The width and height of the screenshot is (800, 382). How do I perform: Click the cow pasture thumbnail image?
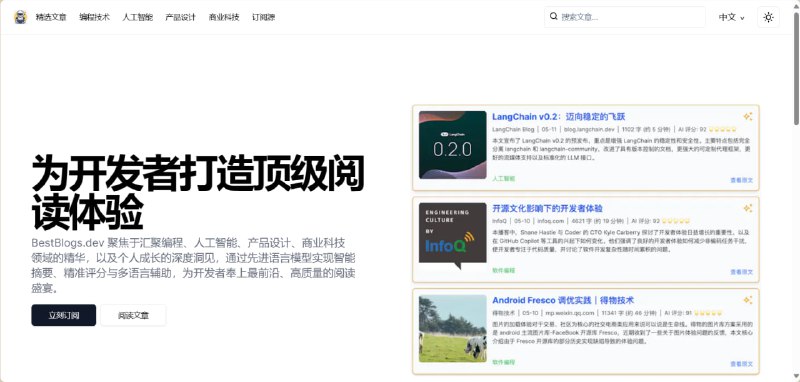coord(453,328)
